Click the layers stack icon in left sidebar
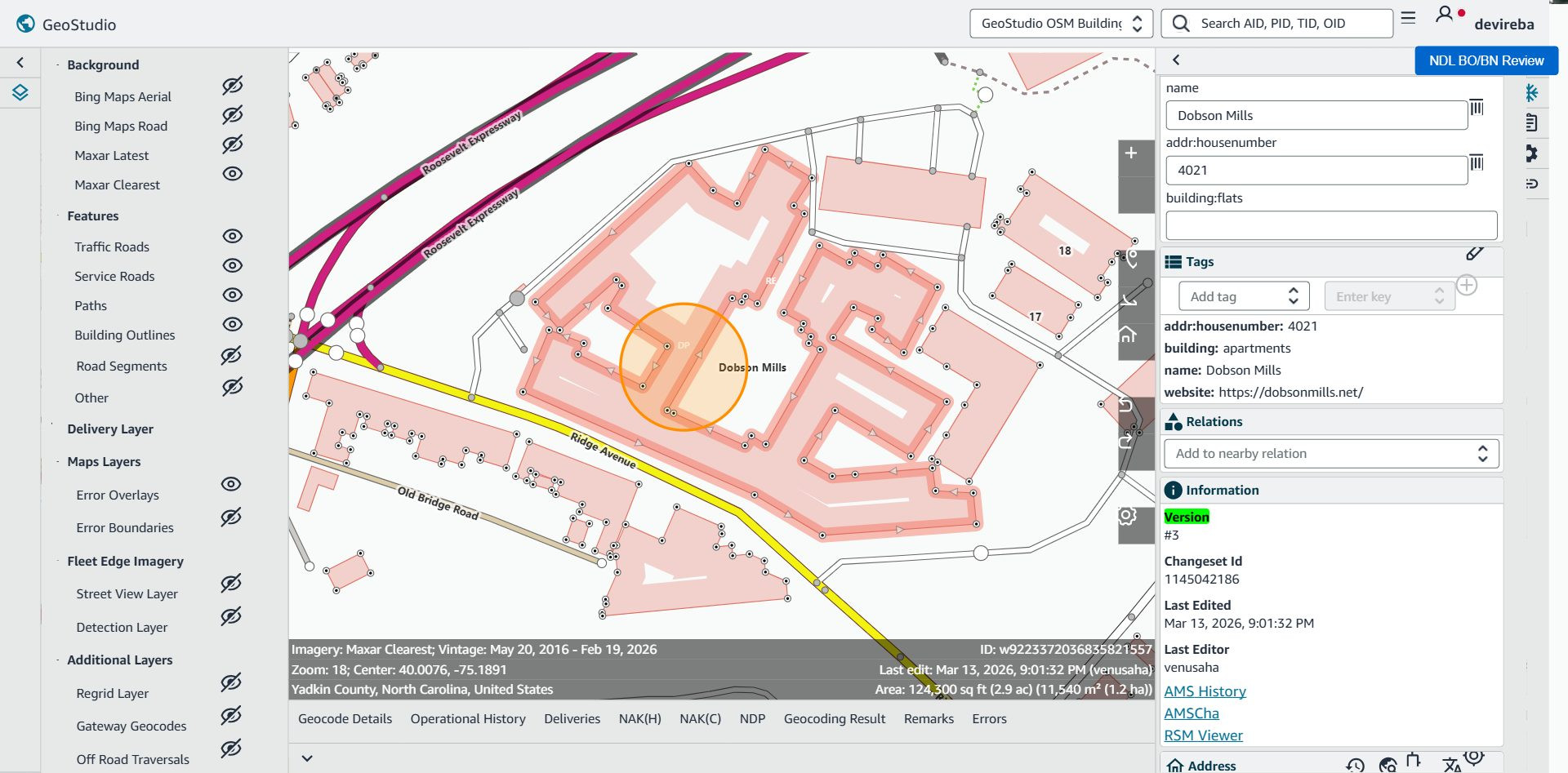This screenshot has width=1568, height=773. [20, 93]
